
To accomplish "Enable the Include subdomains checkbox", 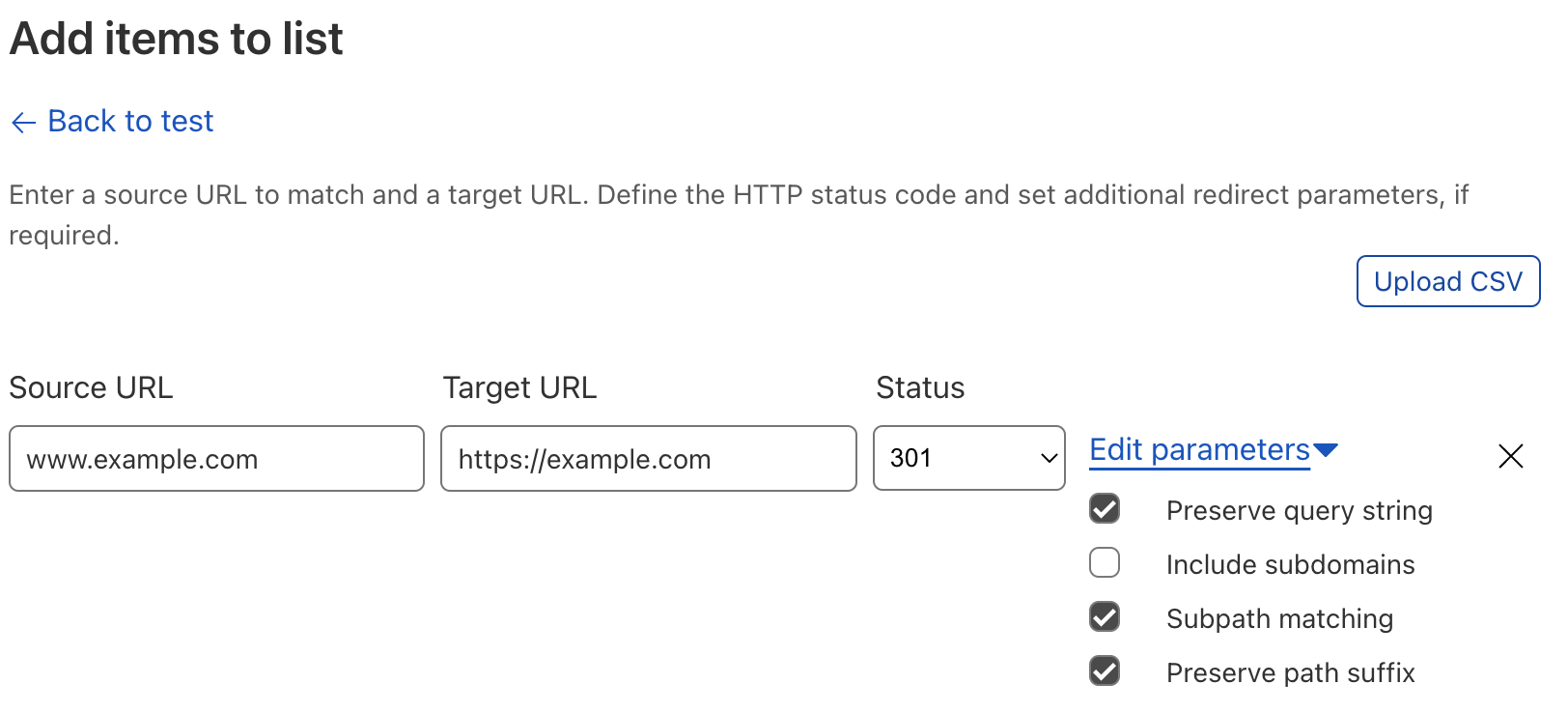I will pos(1105,563).
